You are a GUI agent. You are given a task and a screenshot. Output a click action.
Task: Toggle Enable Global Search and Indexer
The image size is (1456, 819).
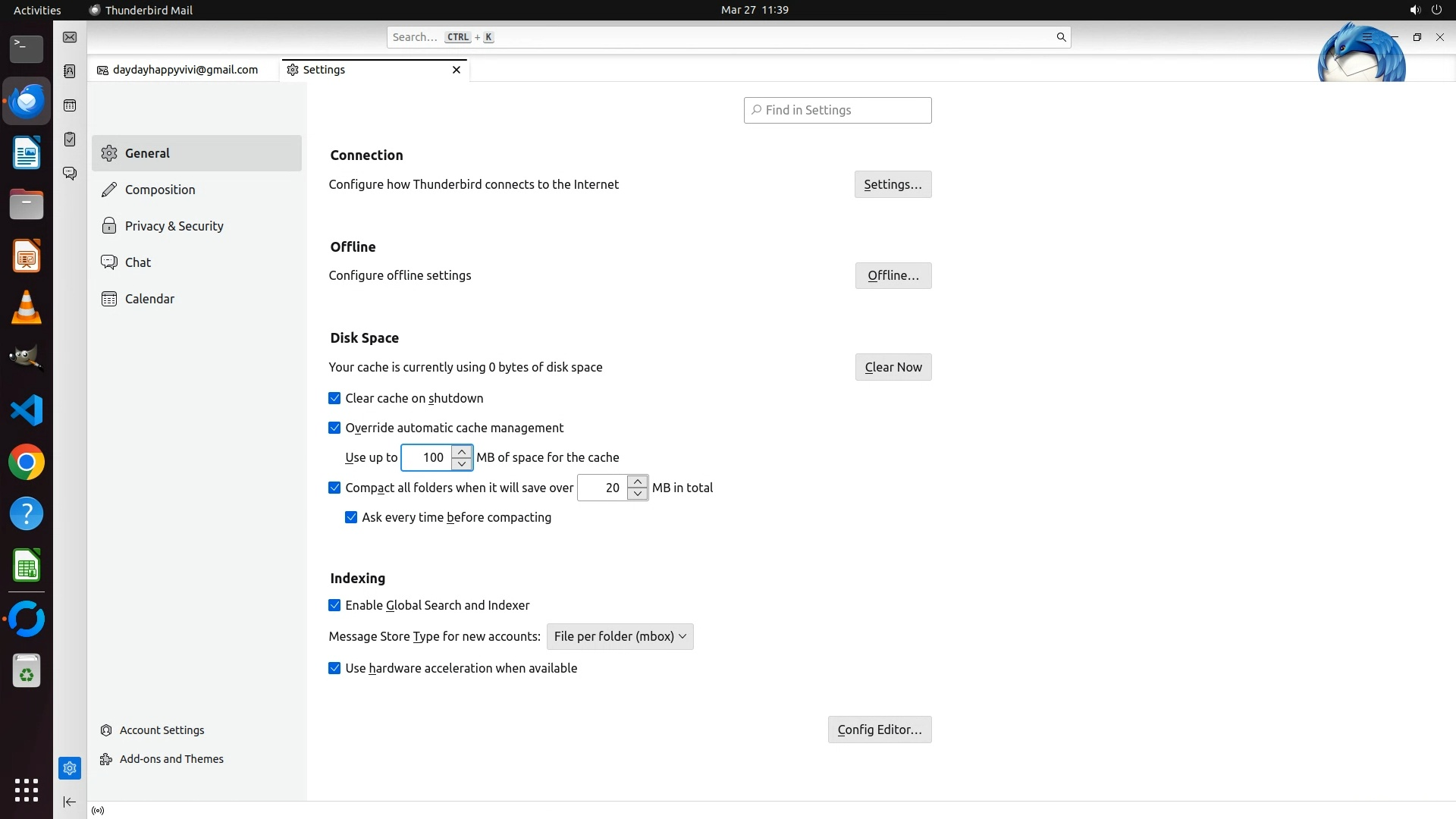click(334, 605)
